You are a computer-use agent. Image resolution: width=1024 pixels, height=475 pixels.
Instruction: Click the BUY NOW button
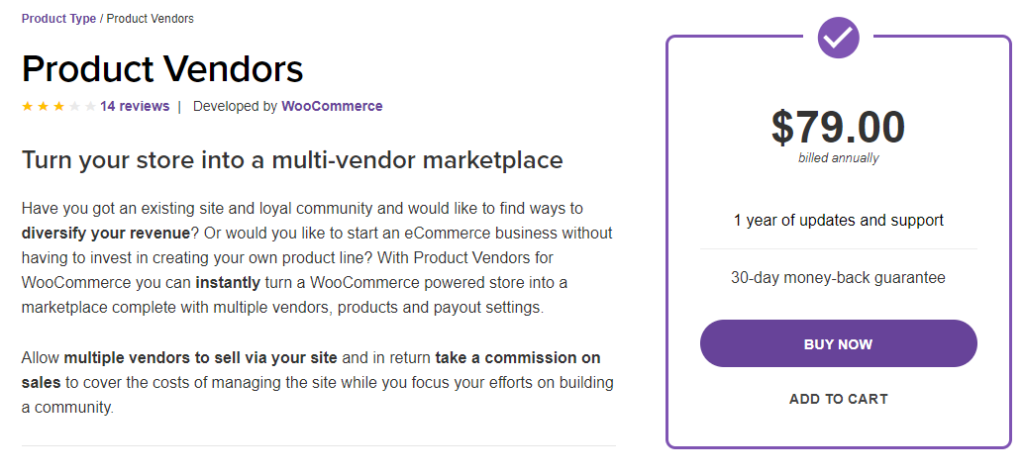[x=838, y=344]
